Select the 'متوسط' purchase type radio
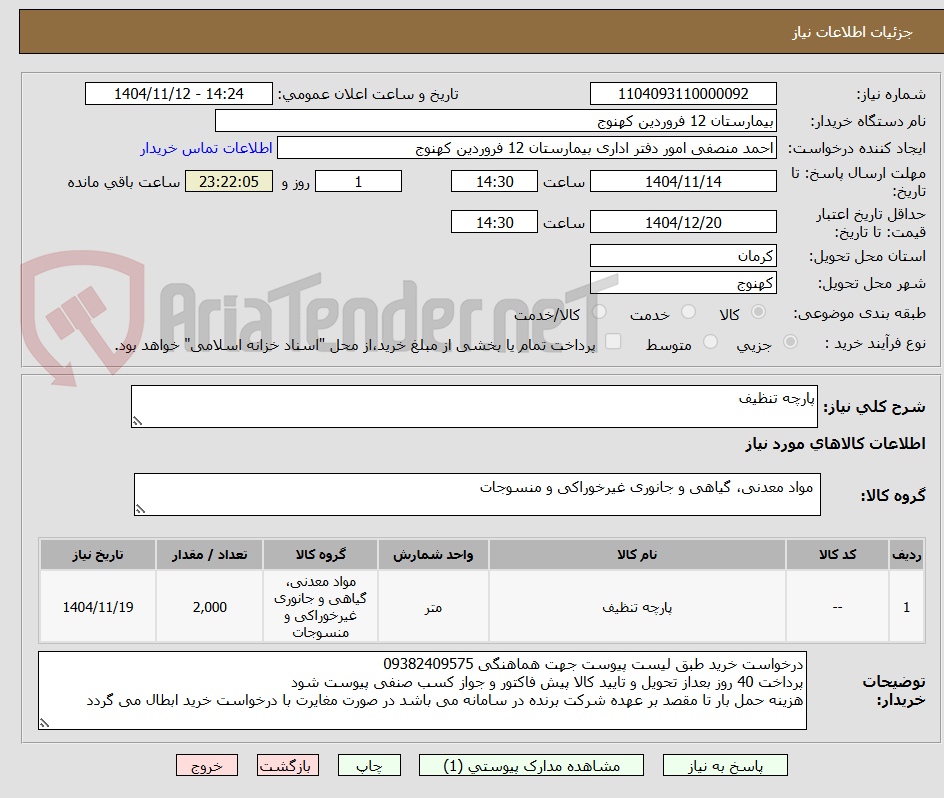Viewport: 944px width, 798px height. pyautogui.click(x=710, y=342)
